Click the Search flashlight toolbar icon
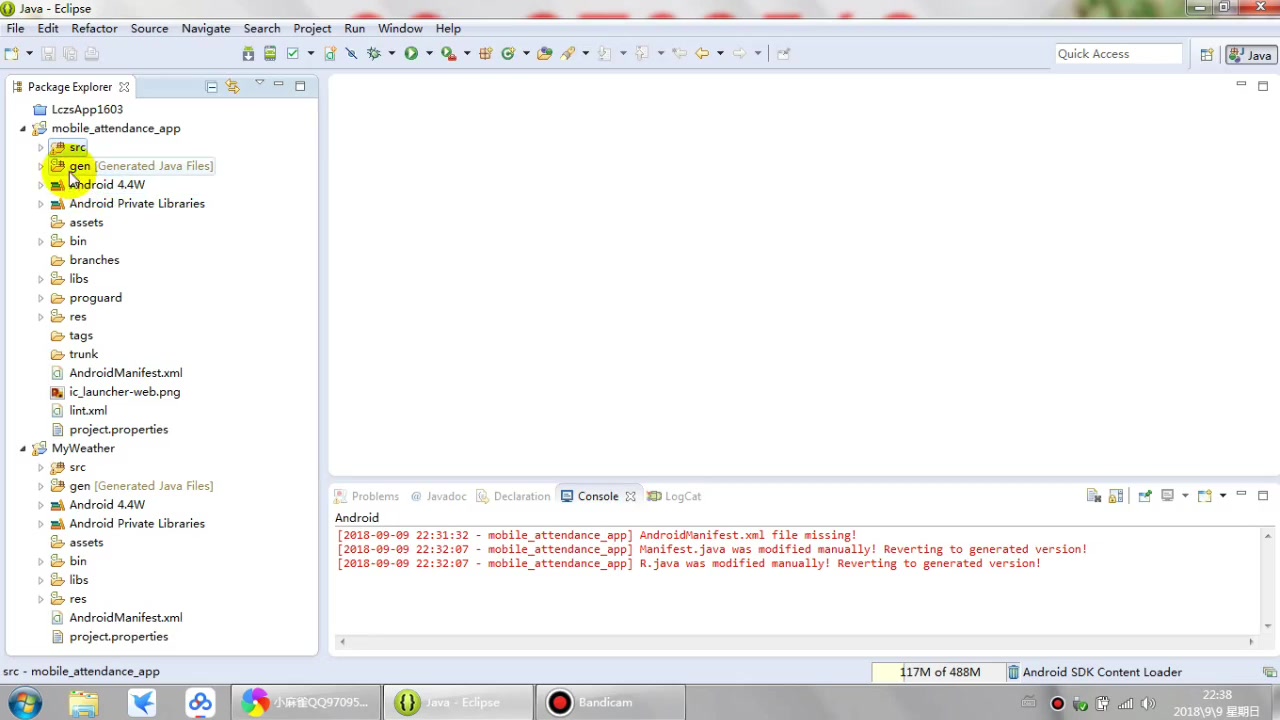The height and width of the screenshot is (720, 1280). [x=568, y=54]
